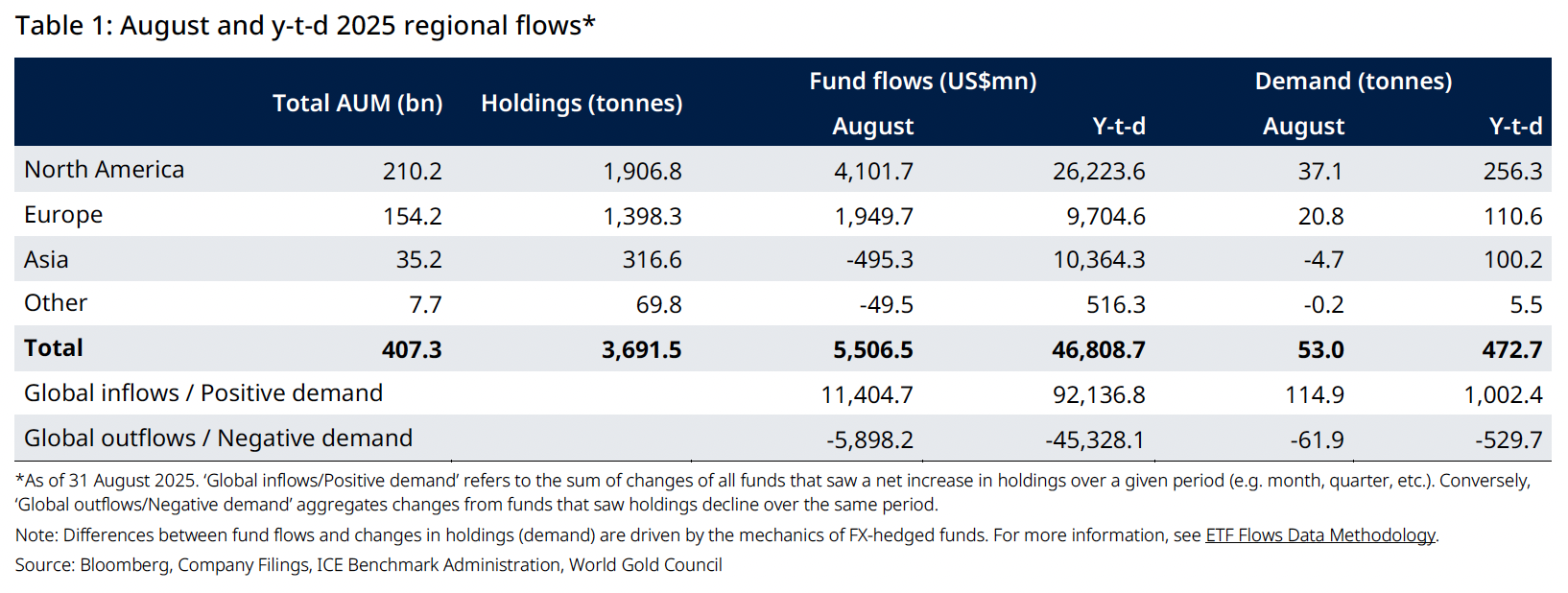
Task: Click the 'Demand (tonnes)' group header
Action: click(x=1353, y=82)
